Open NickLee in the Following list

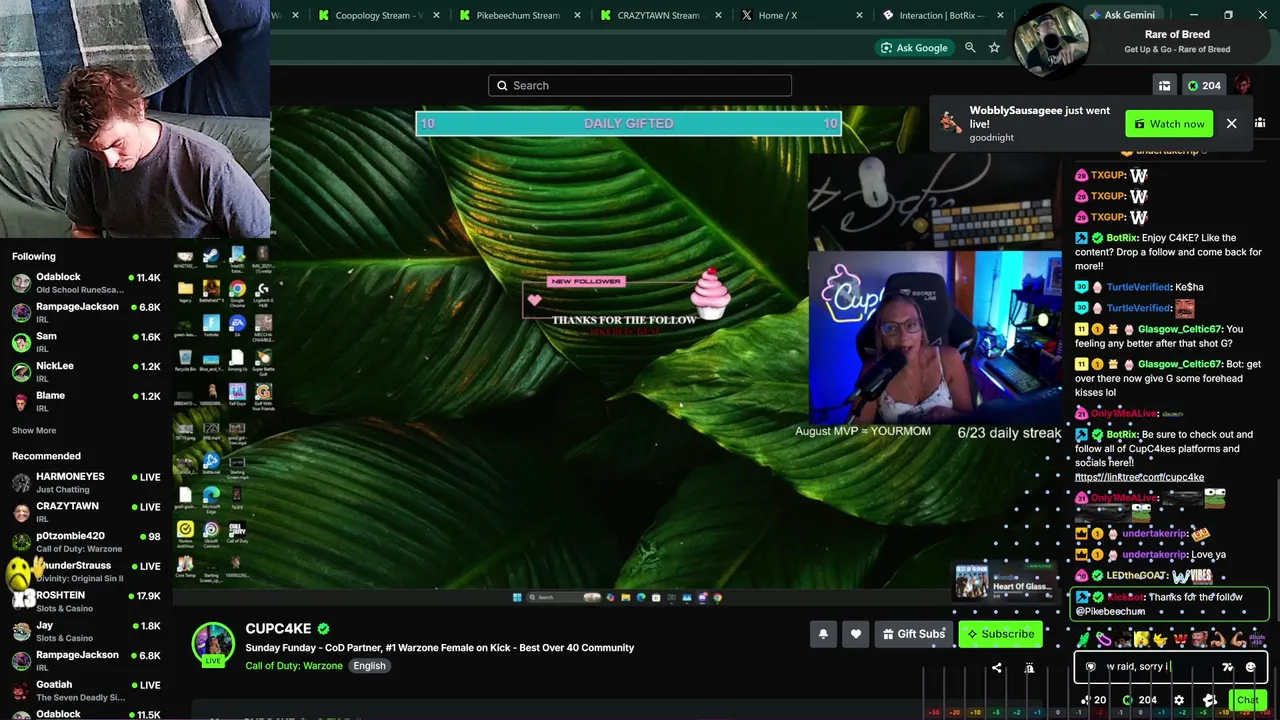click(x=86, y=372)
